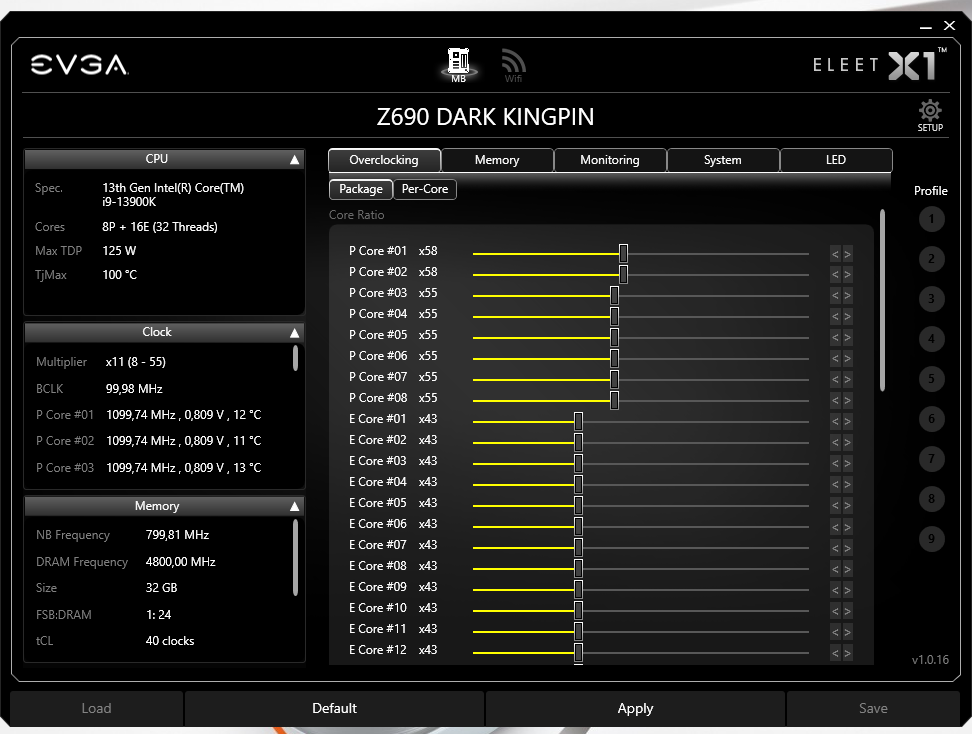Select profile slot 9
972x734 pixels.
pos(931,539)
